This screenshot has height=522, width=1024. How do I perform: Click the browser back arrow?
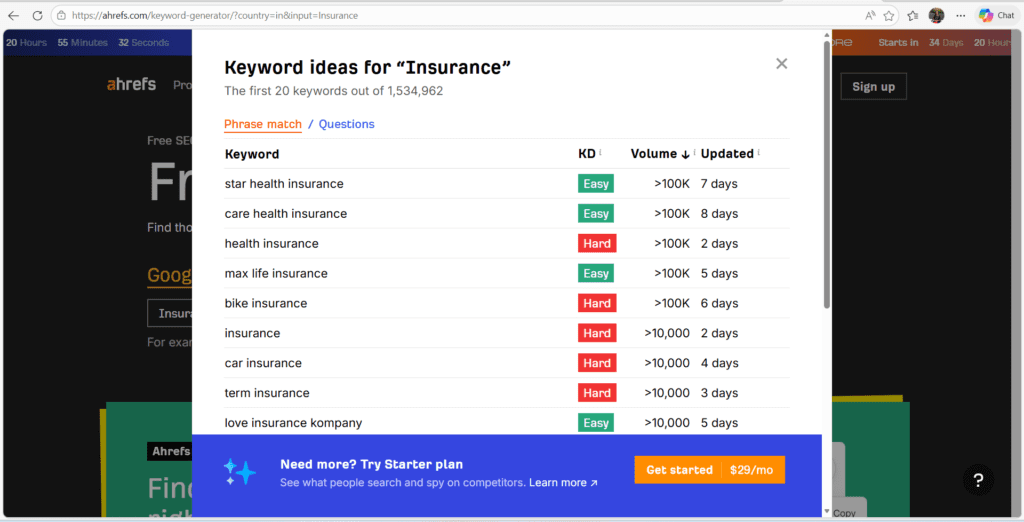point(13,15)
